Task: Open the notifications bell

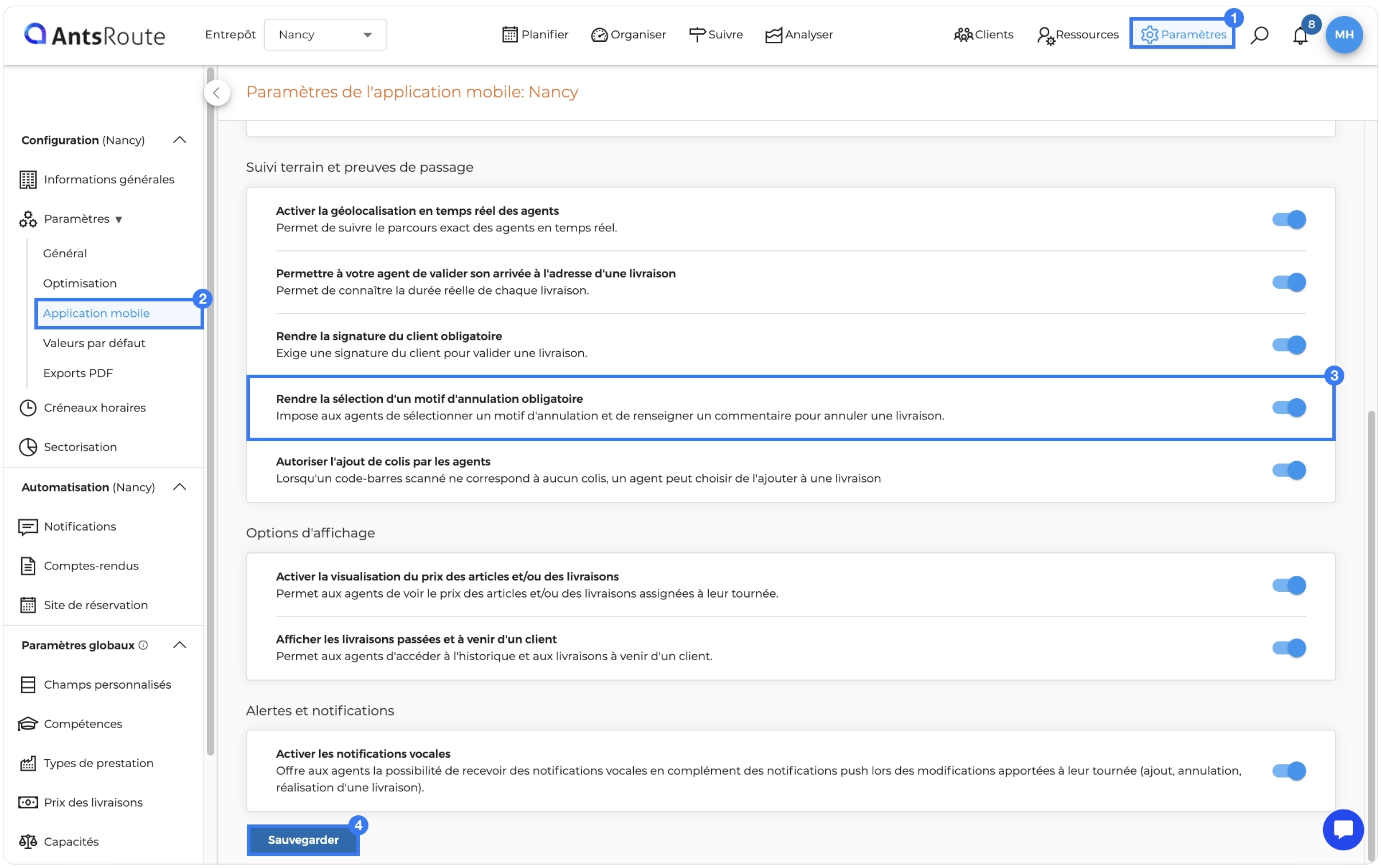Action: (1300, 35)
